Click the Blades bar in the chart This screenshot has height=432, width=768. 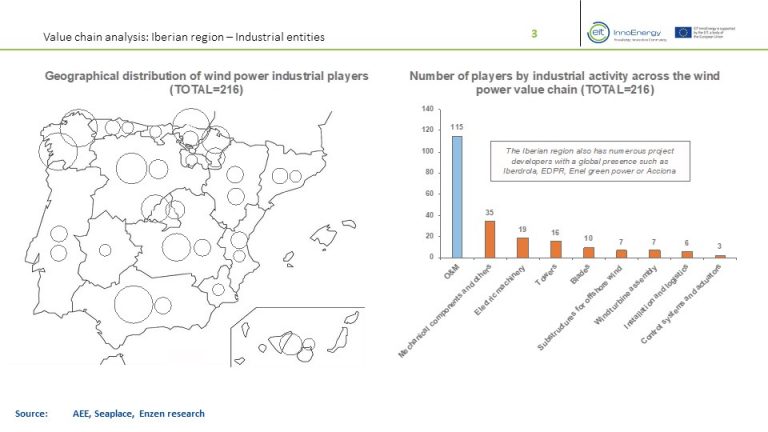(x=589, y=252)
